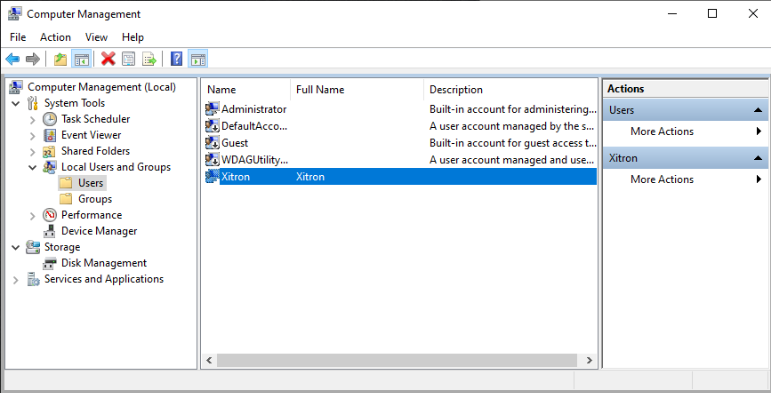The height and width of the screenshot is (393, 771).
Task: Expand the Task Scheduler node
Action: pyautogui.click(x=32, y=120)
